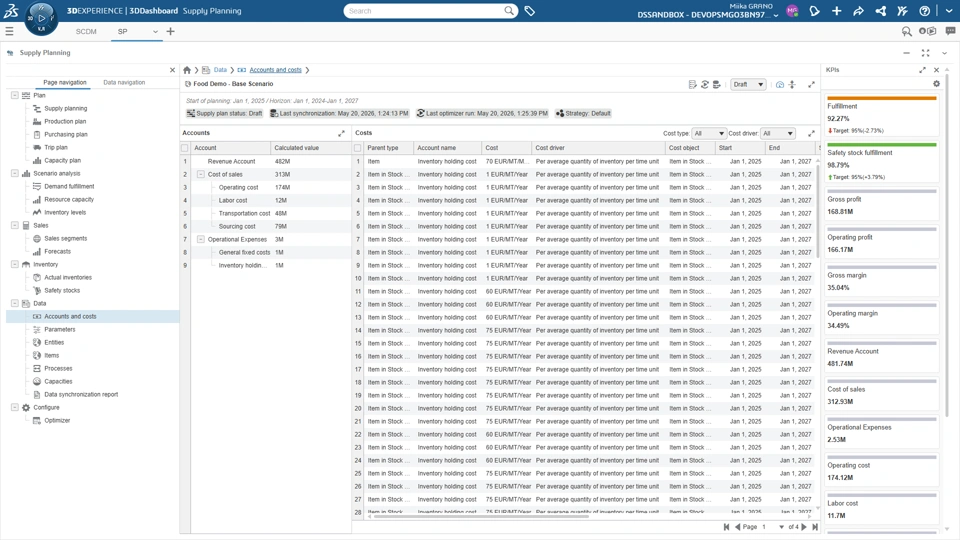Open the DSSANDBOX platform selector
This screenshot has width=960, height=540.
point(708,15)
